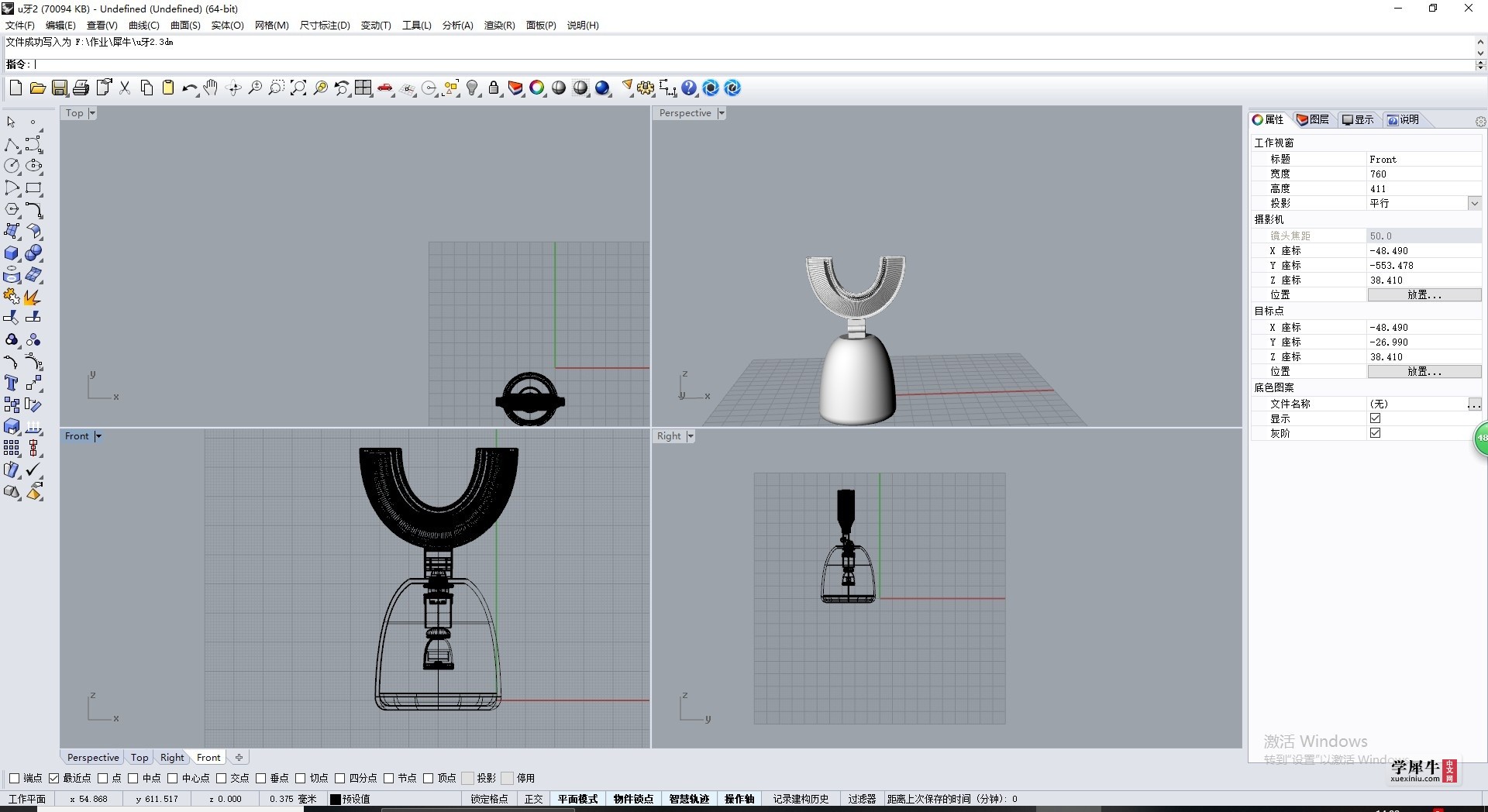This screenshot has height=812, width=1488.
Task: Activate the Pan hand tool
Action: [211, 88]
